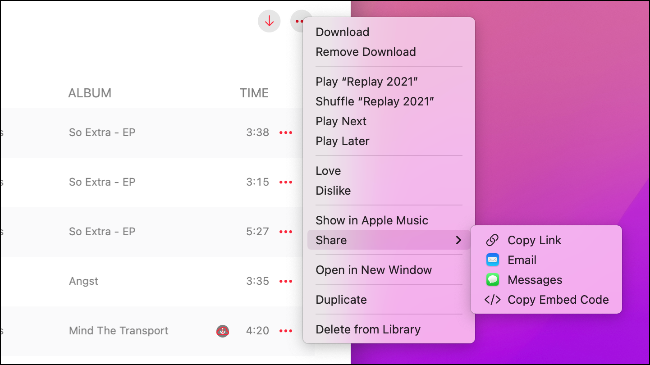
Task: Open more options for the 5:27 track
Action: pyautogui.click(x=286, y=232)
